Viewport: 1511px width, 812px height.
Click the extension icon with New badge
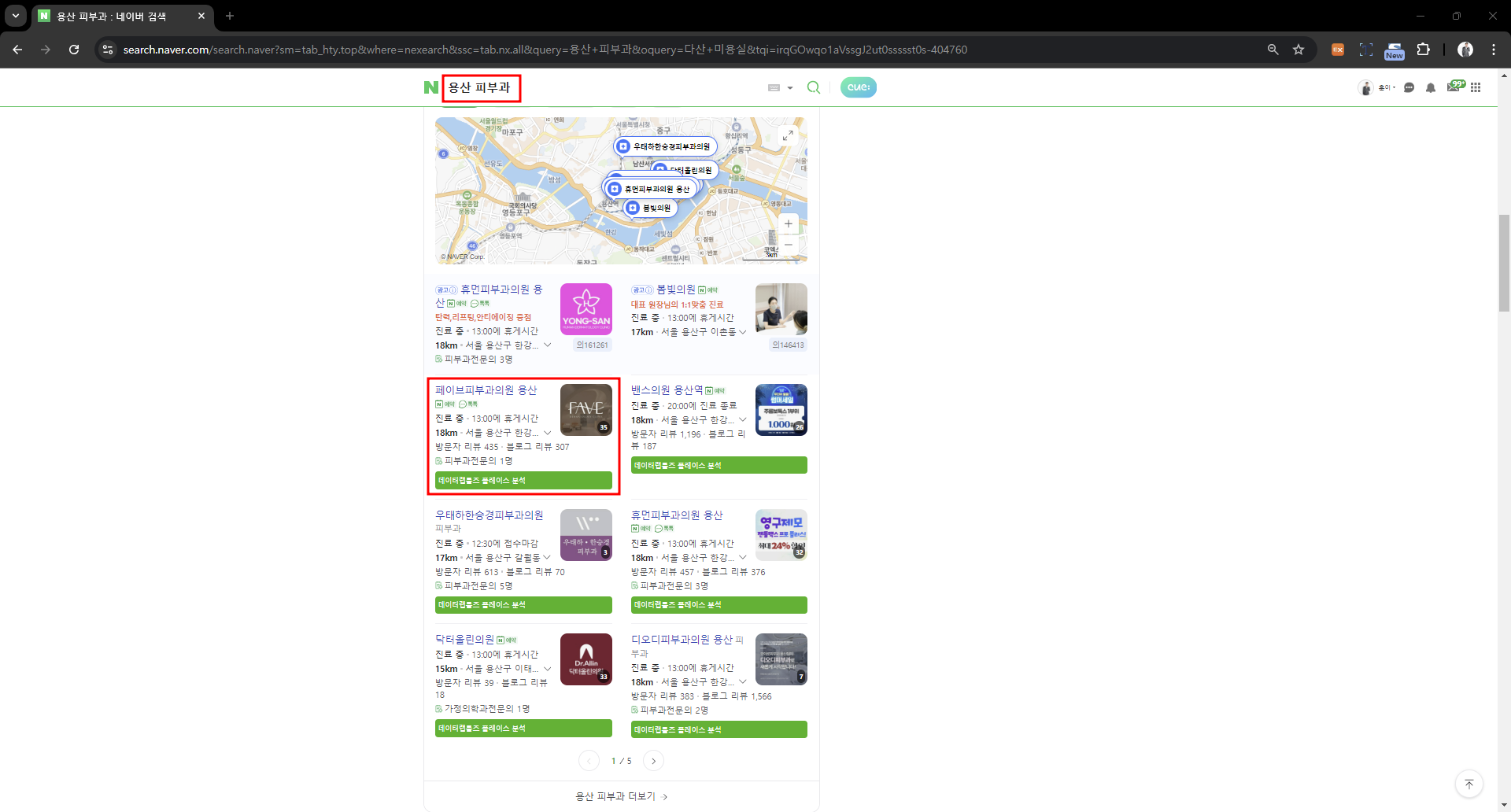tap(1395, 50)
